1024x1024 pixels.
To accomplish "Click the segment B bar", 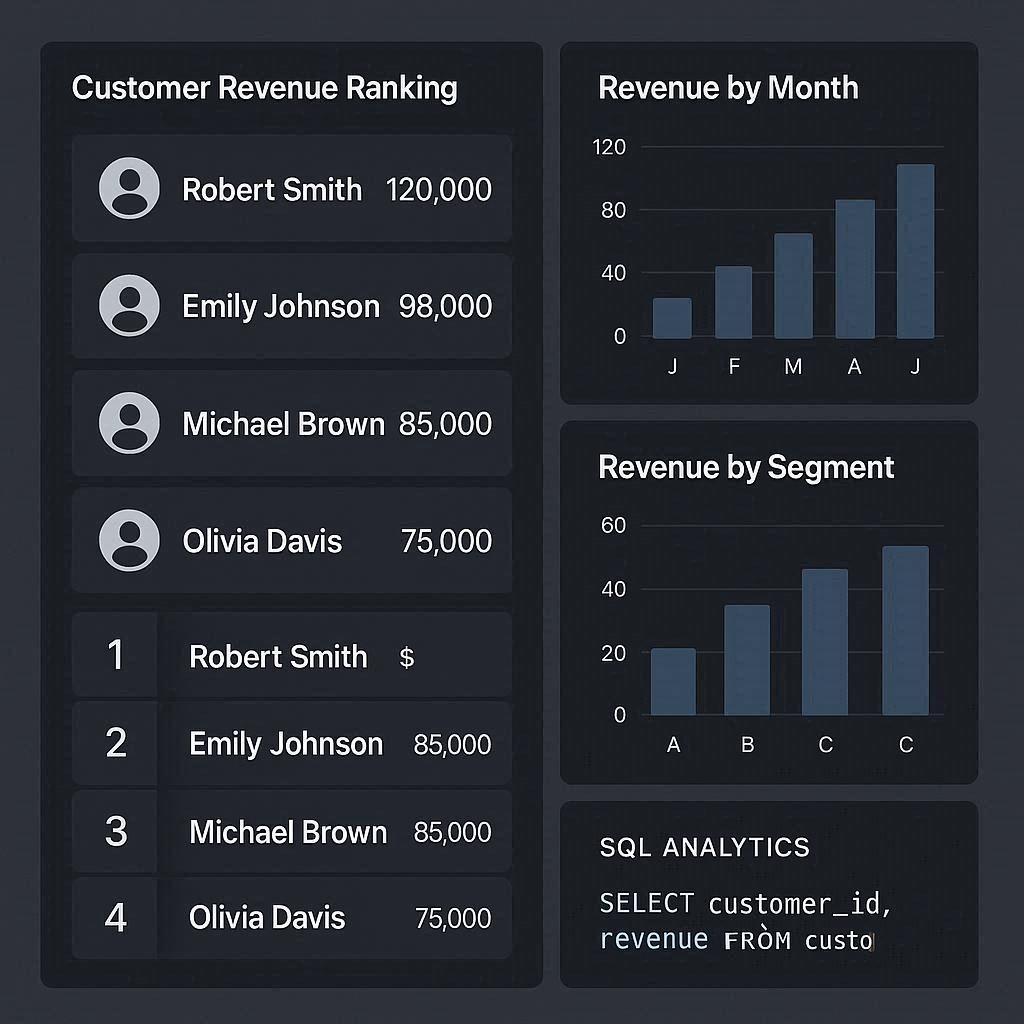I will [747, 660].
